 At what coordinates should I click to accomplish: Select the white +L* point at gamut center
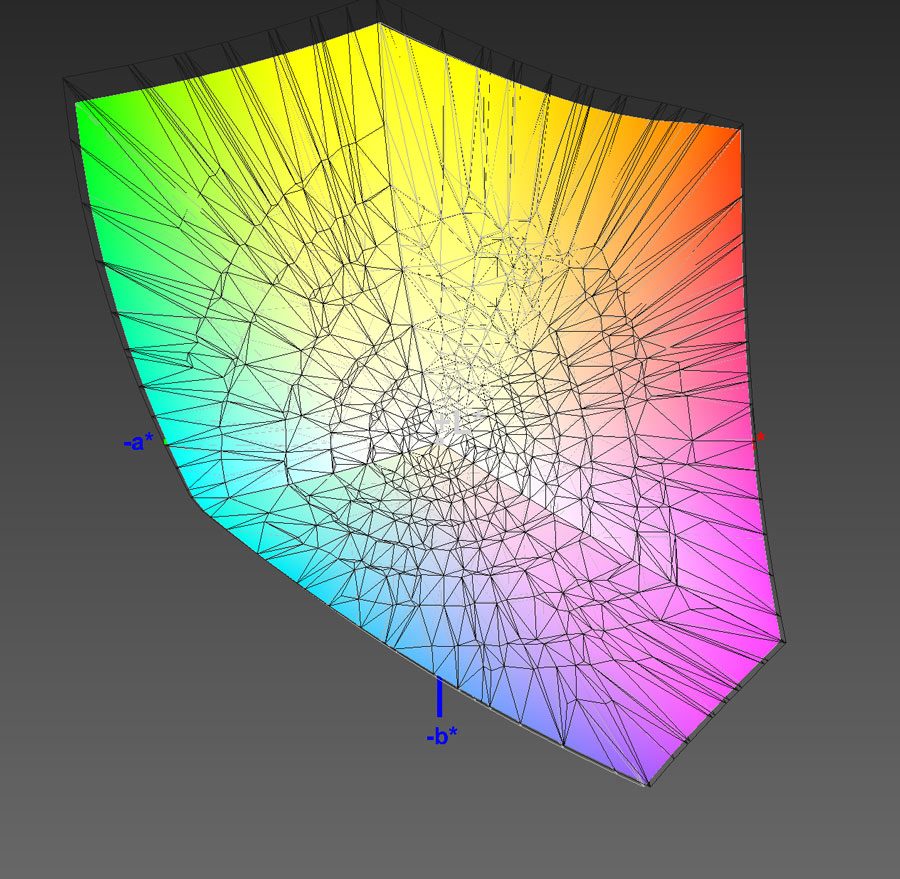(x=451, y=423)
